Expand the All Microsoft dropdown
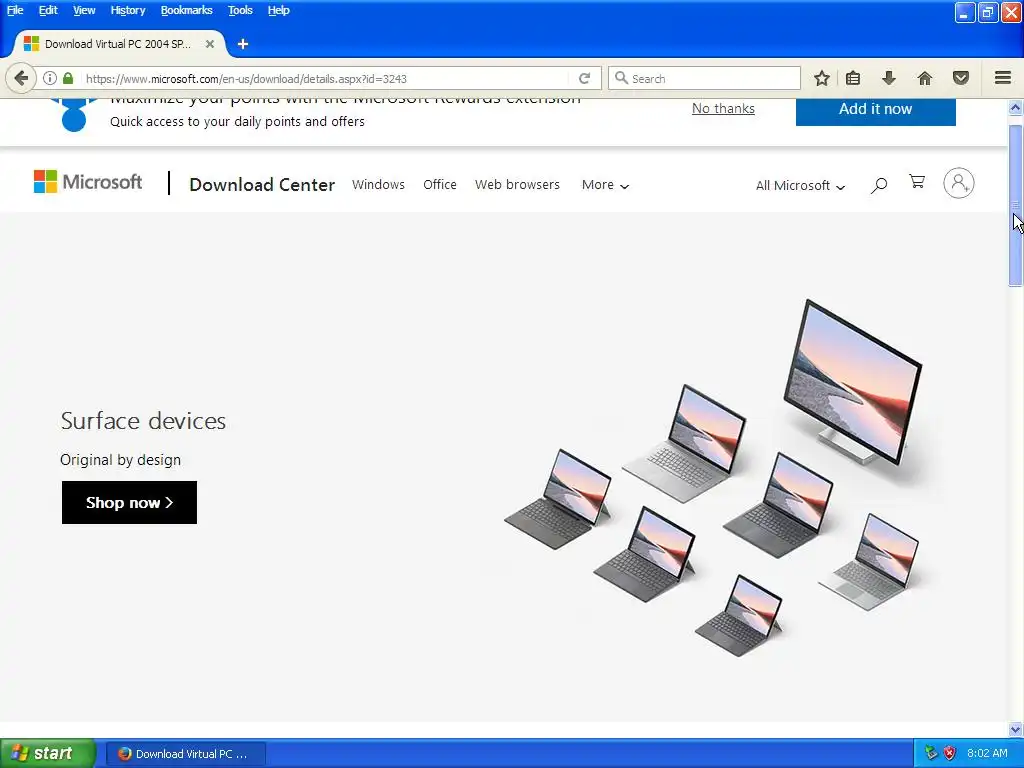Image resolution: width=1024 pixels, height=768 pixels. pyautogui.click(x=800, y=185)
